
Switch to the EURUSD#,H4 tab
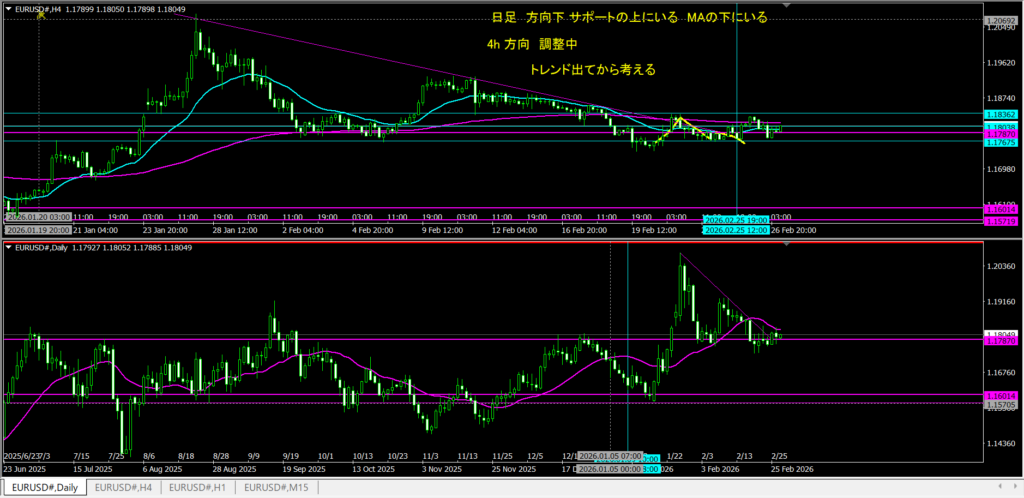click(124, 488)
